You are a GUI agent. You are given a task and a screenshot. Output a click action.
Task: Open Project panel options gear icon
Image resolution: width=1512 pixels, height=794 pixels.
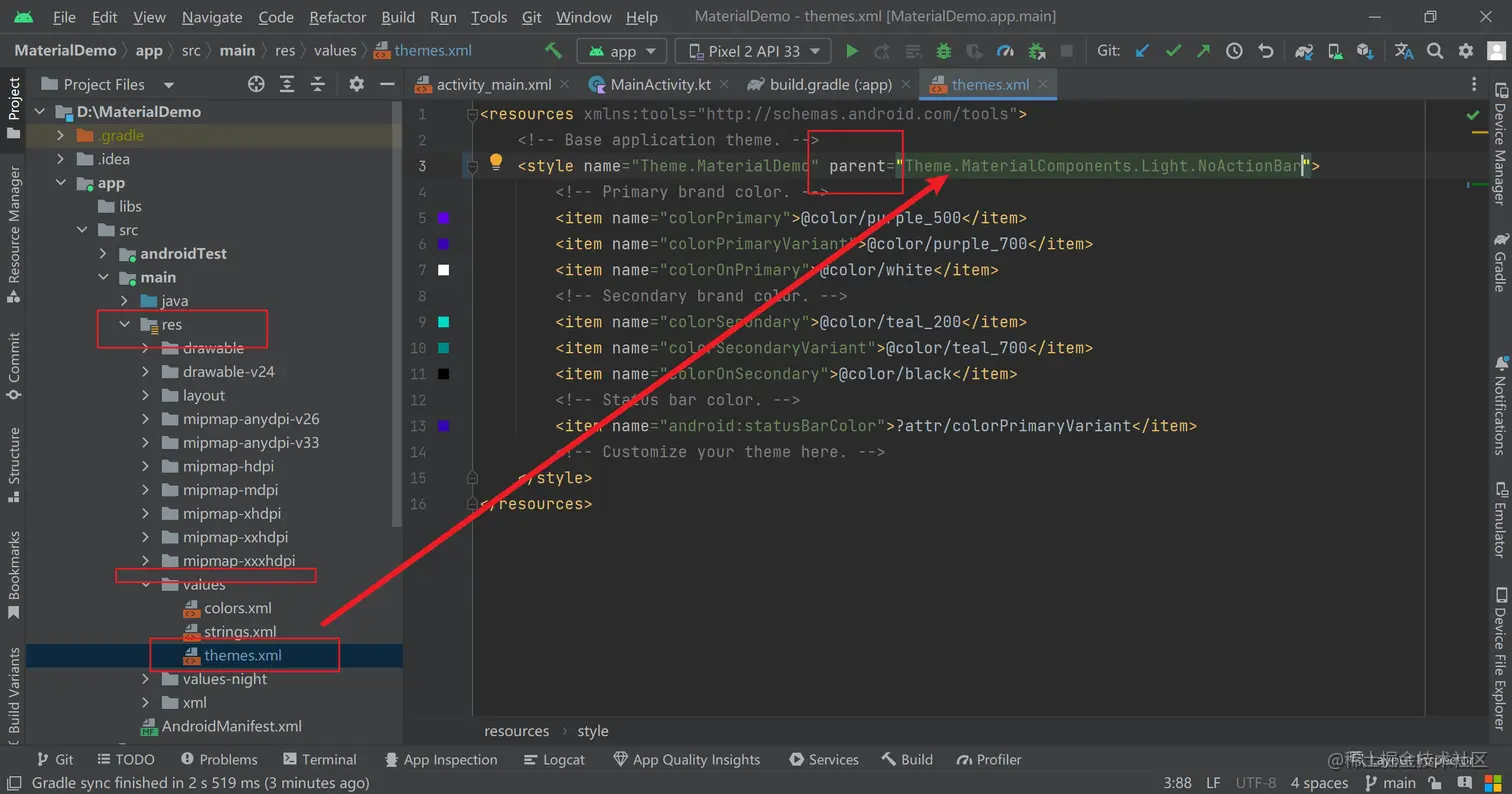357,84
